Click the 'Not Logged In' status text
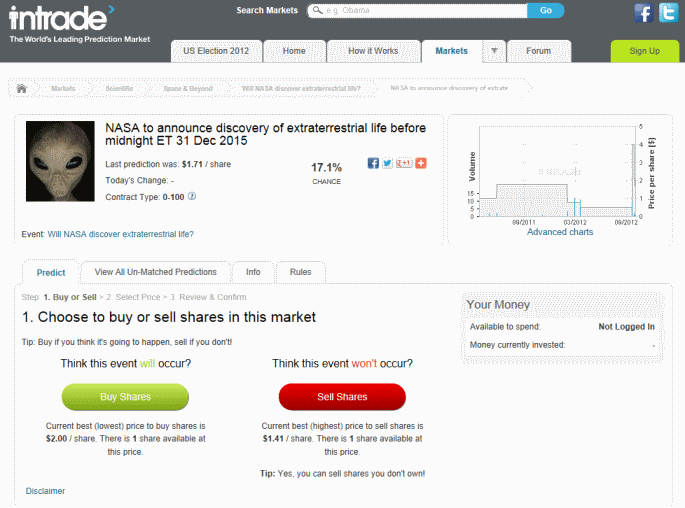Viewport: 685px width, 508px height. click(626, 327)
